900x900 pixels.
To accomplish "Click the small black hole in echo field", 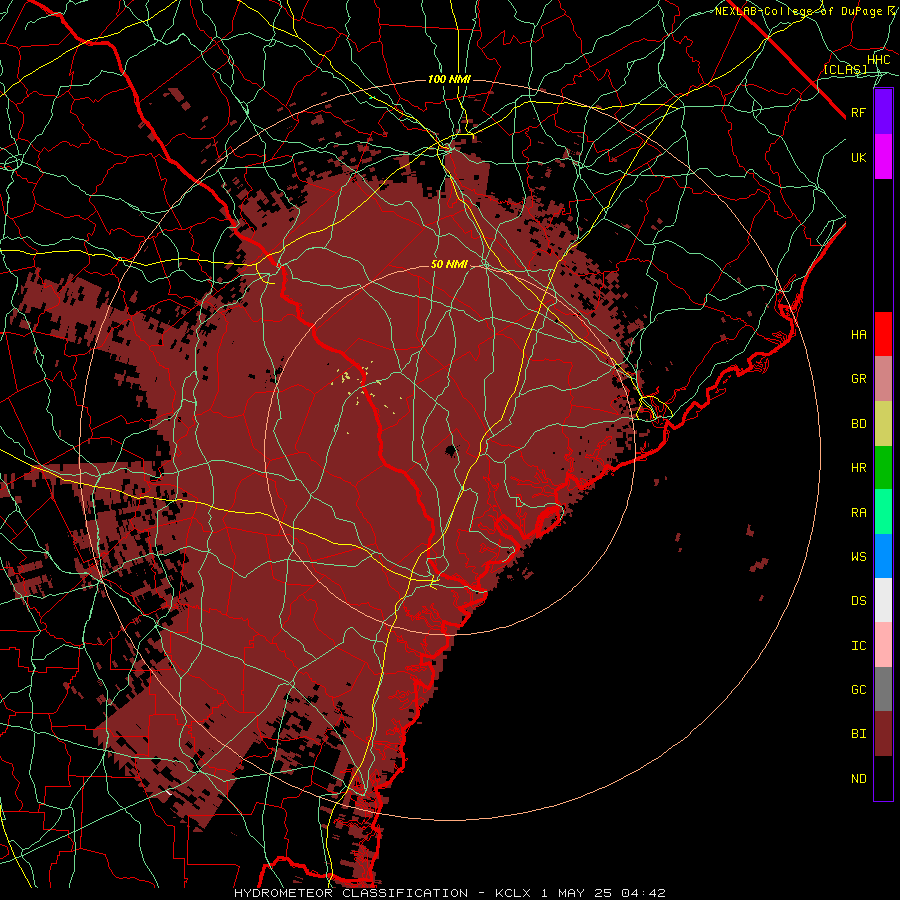I will click(x=451, y=451).
